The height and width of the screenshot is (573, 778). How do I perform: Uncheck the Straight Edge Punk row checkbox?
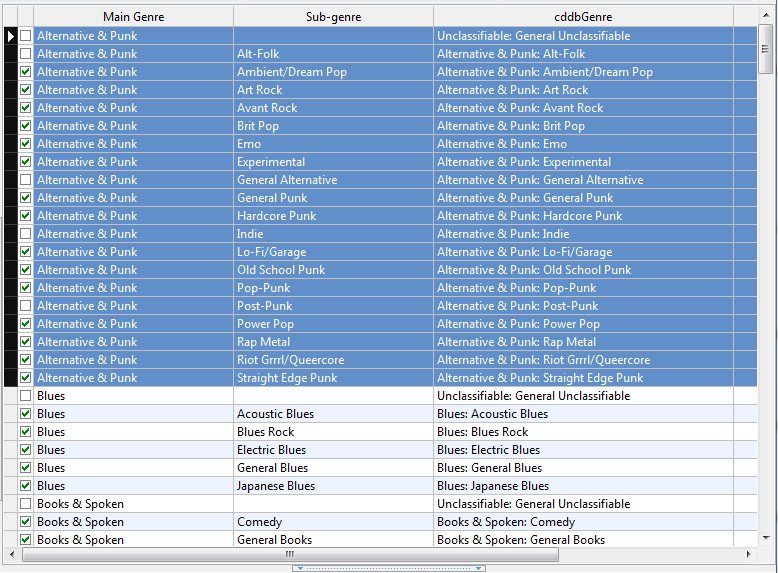(x=26, y=378)
